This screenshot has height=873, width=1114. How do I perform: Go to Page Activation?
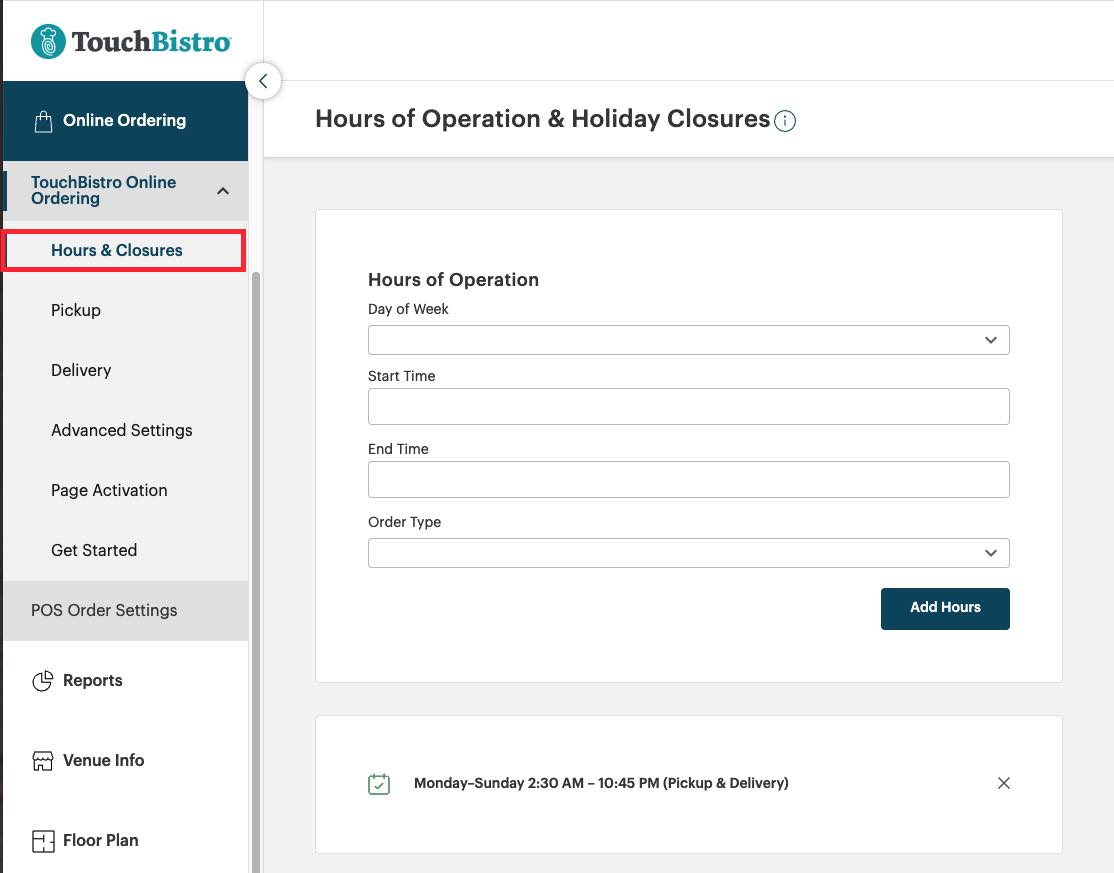[x=108, y=490]
